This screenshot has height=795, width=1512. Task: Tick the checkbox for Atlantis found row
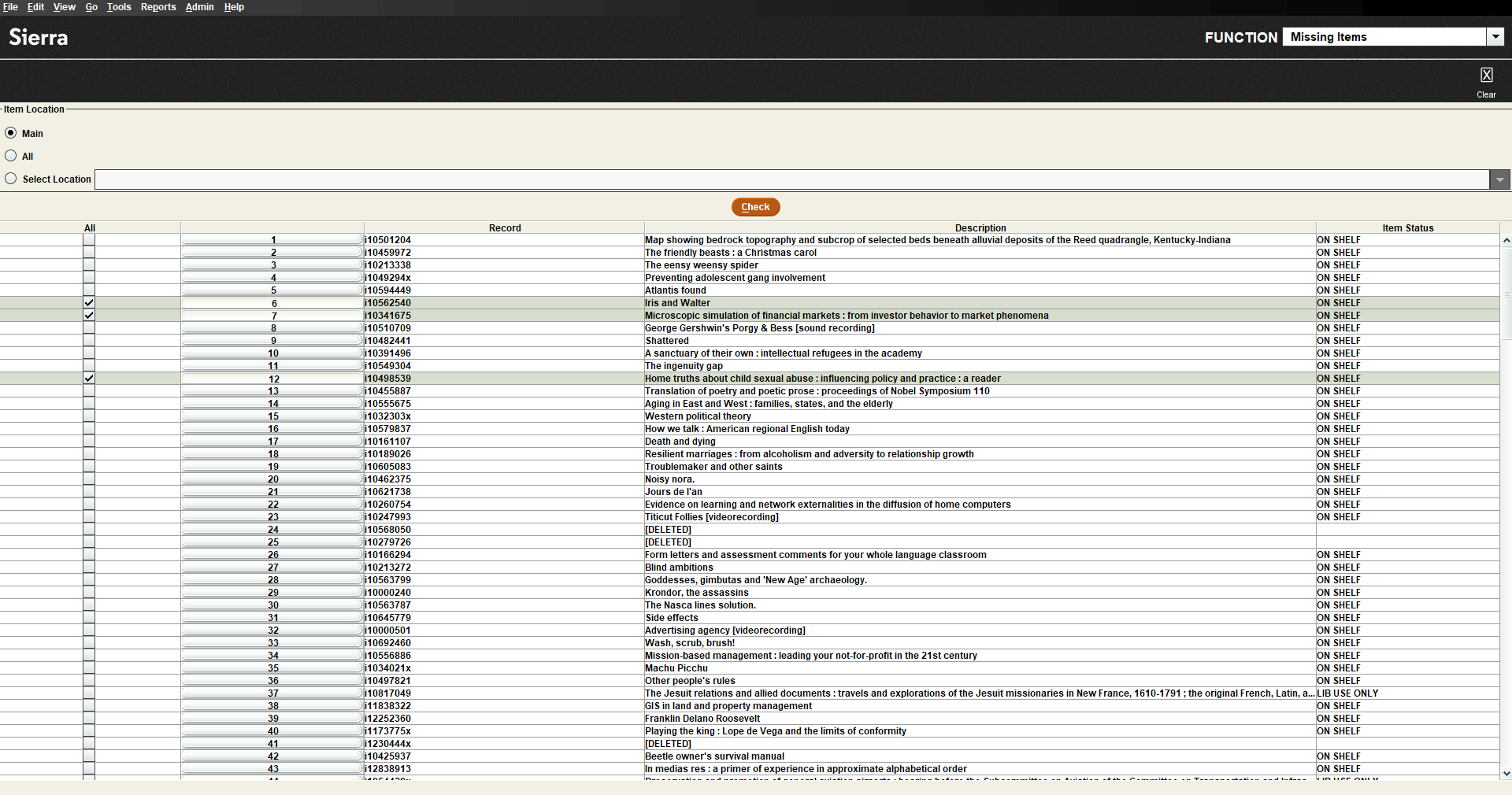coord(89,290)
